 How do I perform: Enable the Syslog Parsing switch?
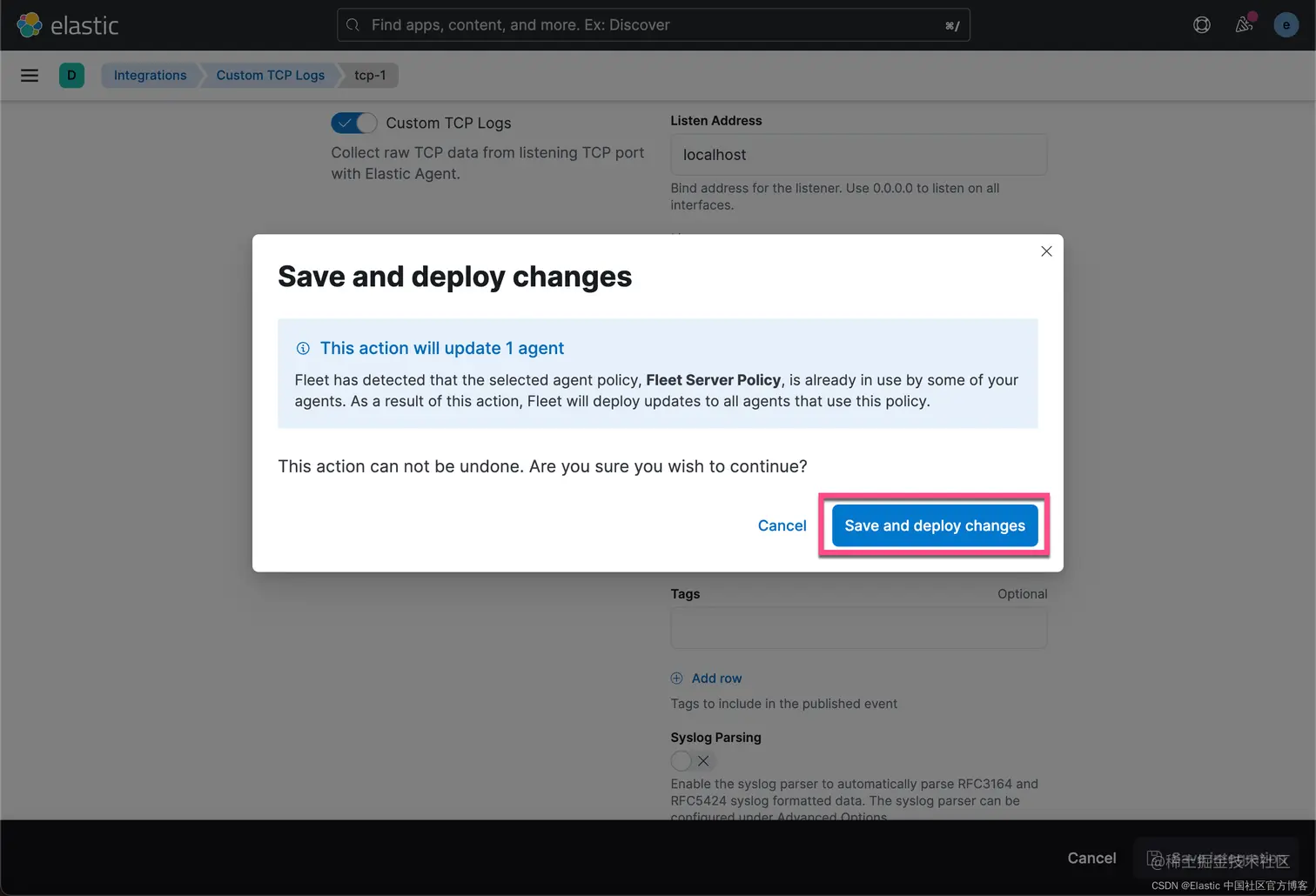(x=693, y=761)
